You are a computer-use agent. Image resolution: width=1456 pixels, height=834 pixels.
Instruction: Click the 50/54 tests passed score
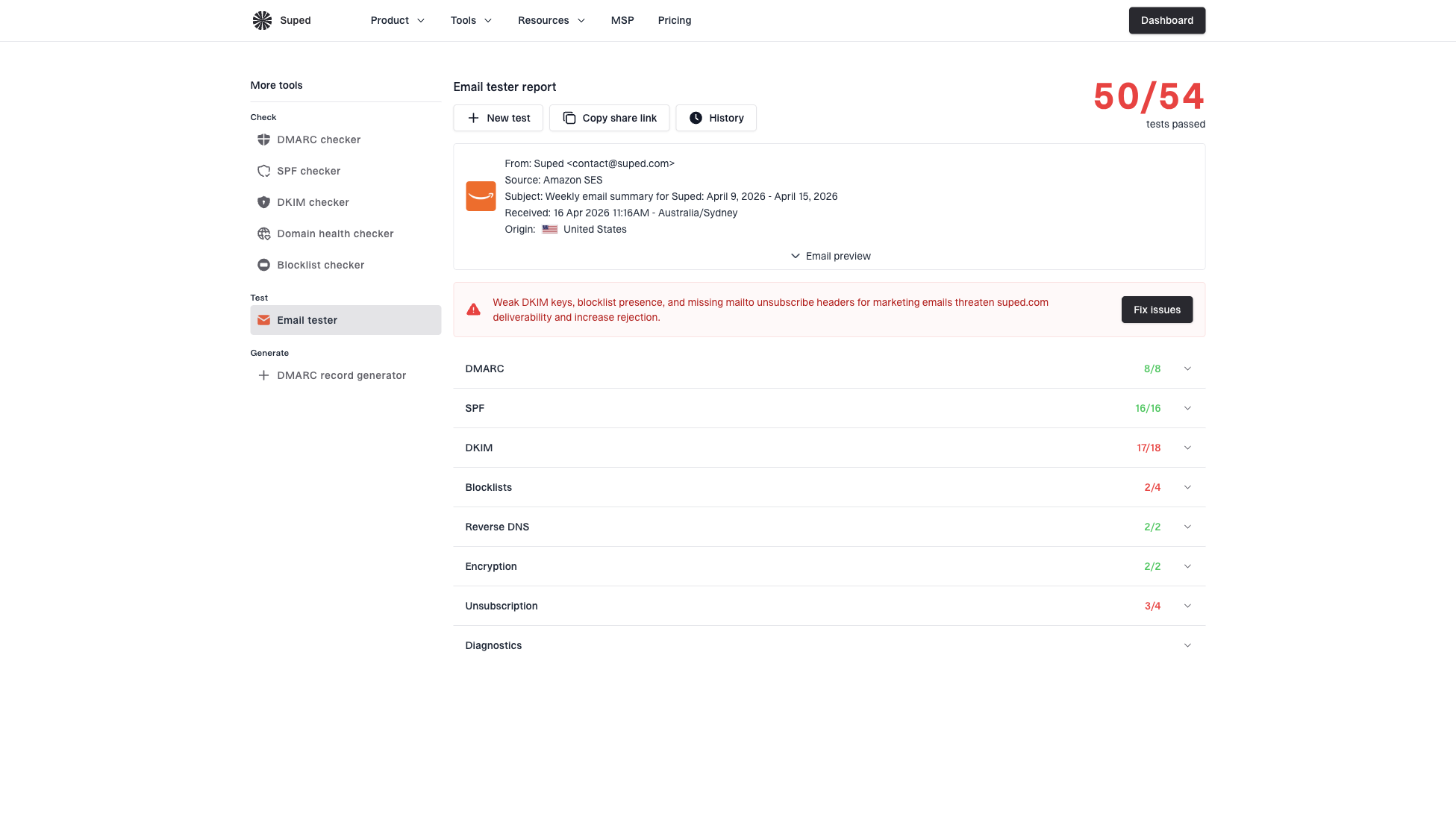[1149, 97]
